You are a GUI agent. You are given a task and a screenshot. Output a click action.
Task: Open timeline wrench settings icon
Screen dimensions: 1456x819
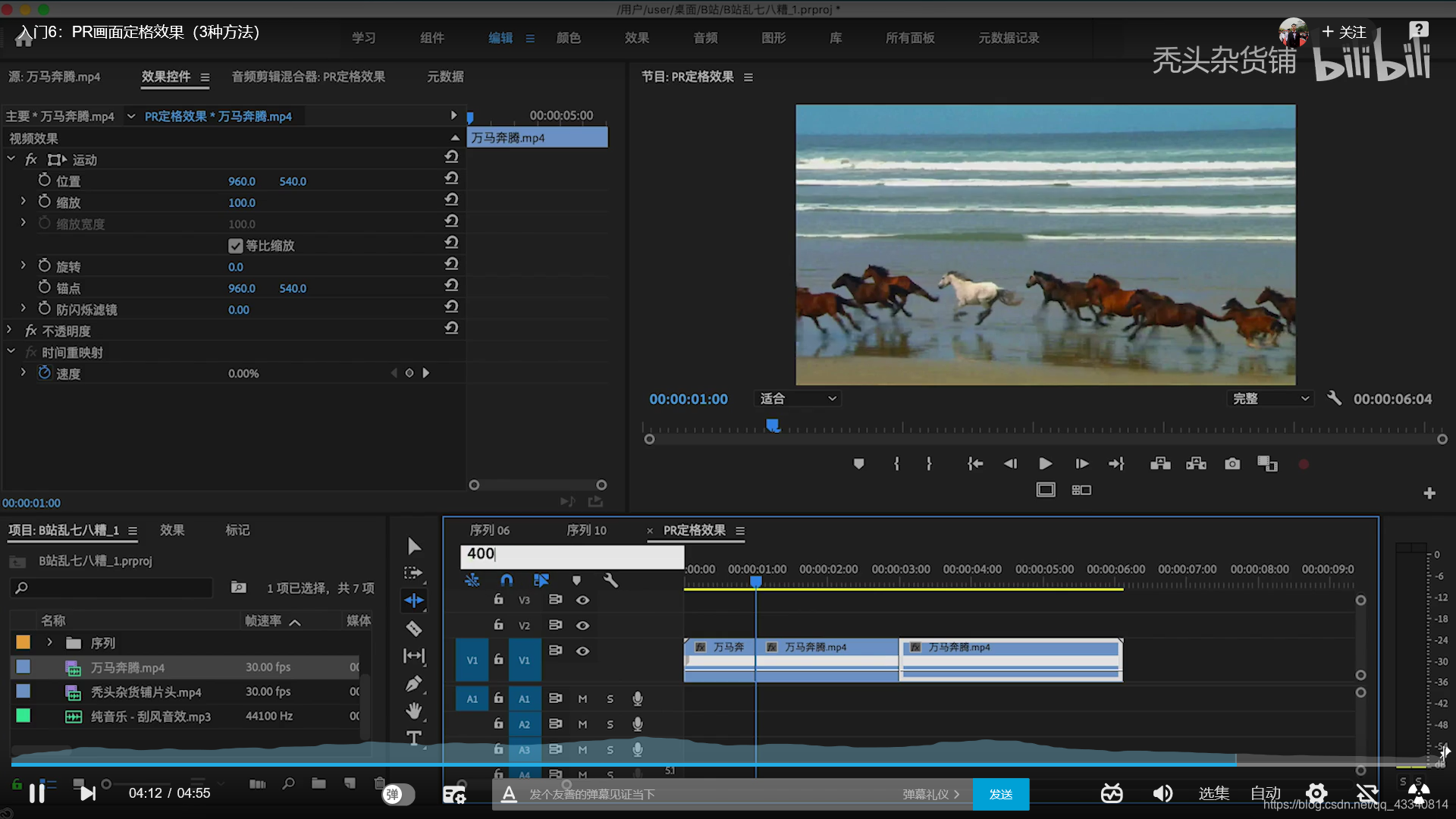pos(610,581)
